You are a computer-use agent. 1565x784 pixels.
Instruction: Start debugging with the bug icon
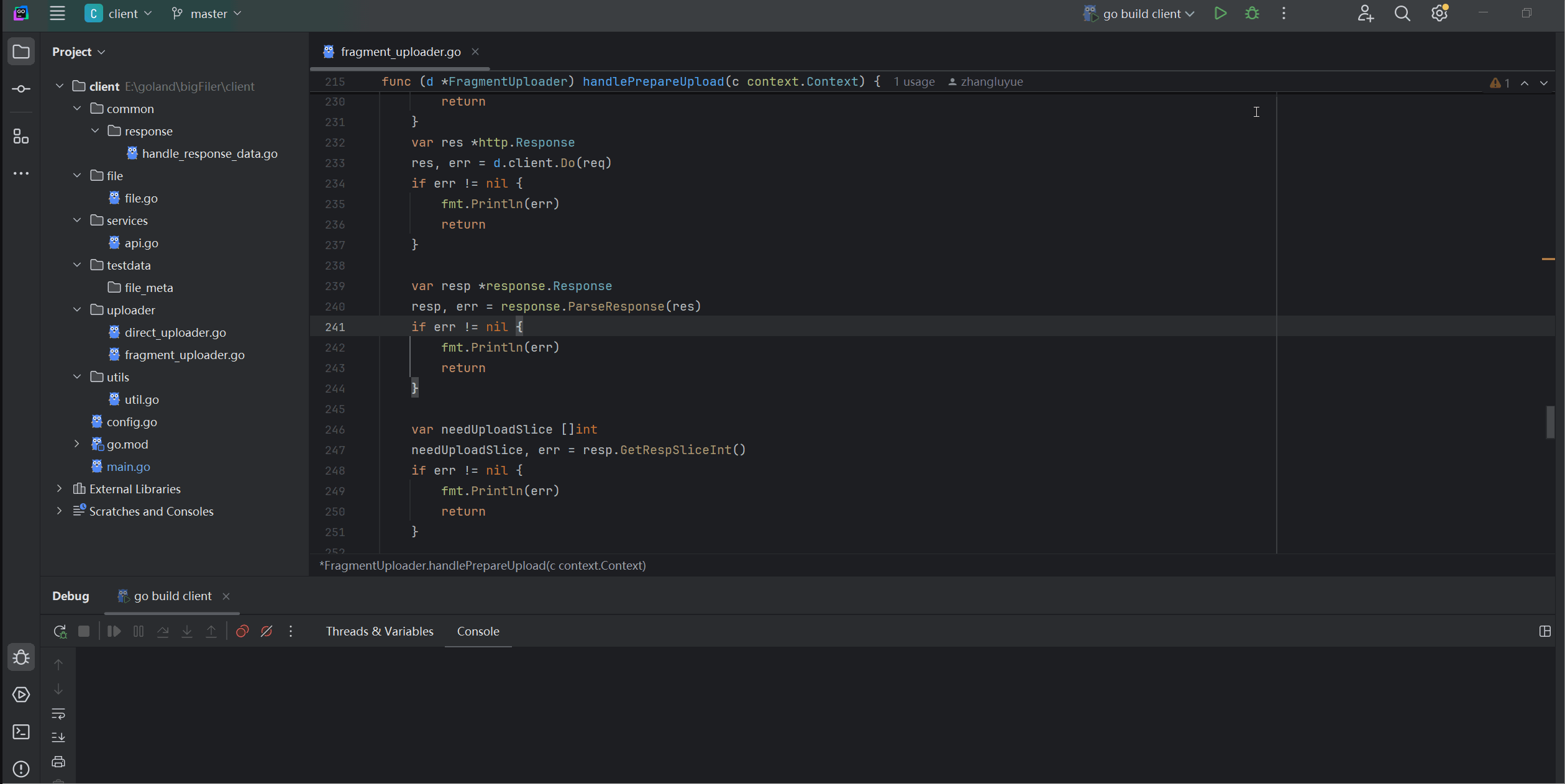pyautogui.click(x=1252, y=13)
